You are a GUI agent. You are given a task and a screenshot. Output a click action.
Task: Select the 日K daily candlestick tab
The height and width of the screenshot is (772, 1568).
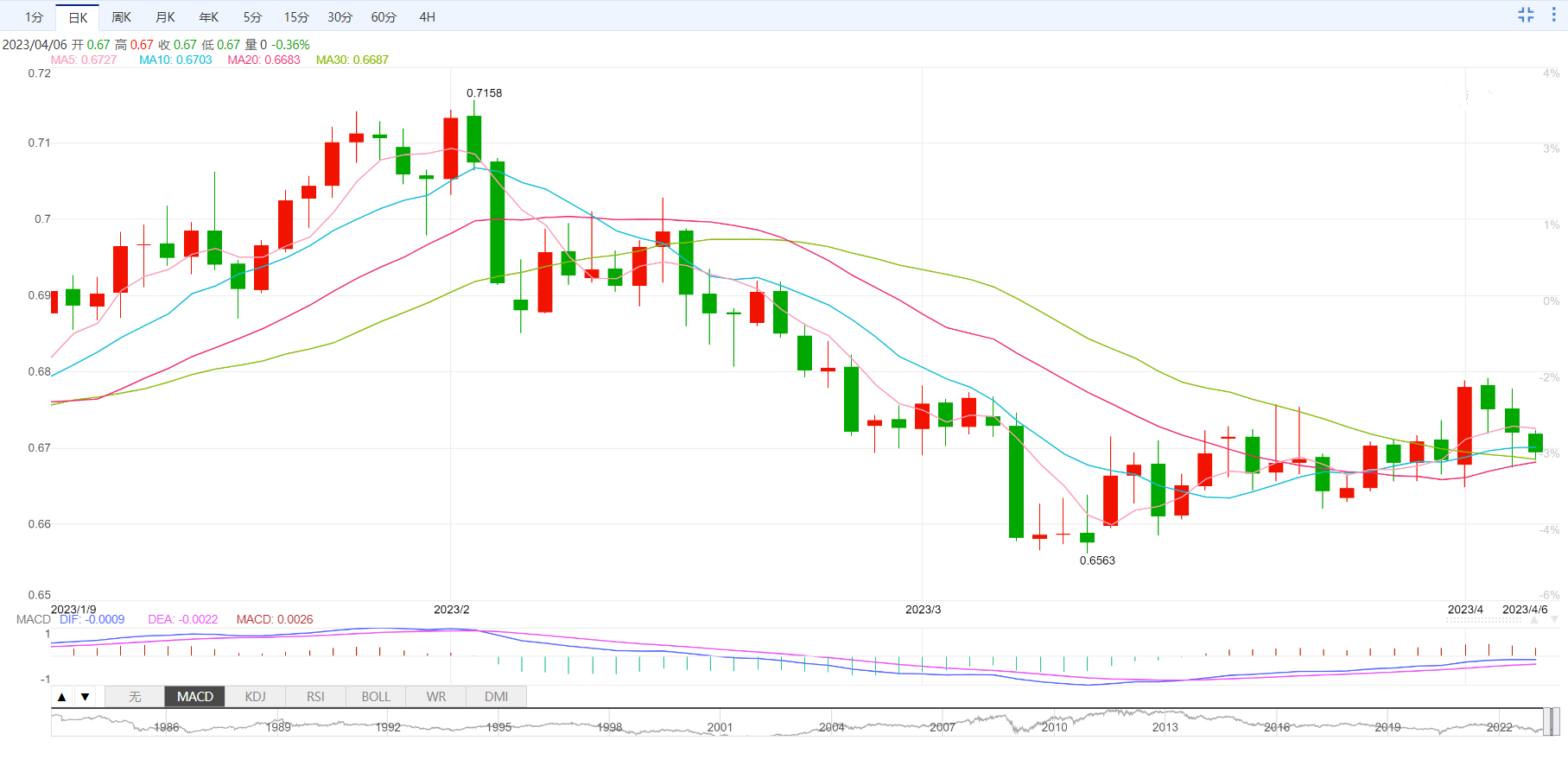tap(78, 17)
